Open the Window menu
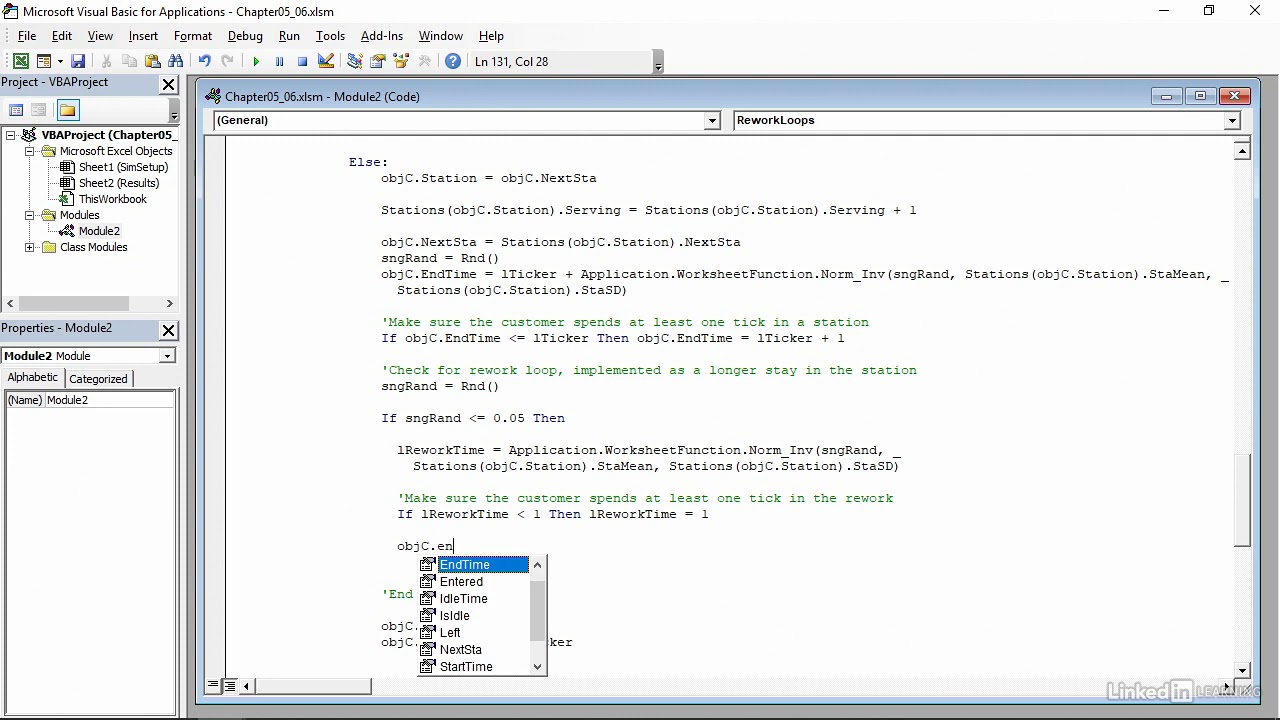 (x=441, y=36)
